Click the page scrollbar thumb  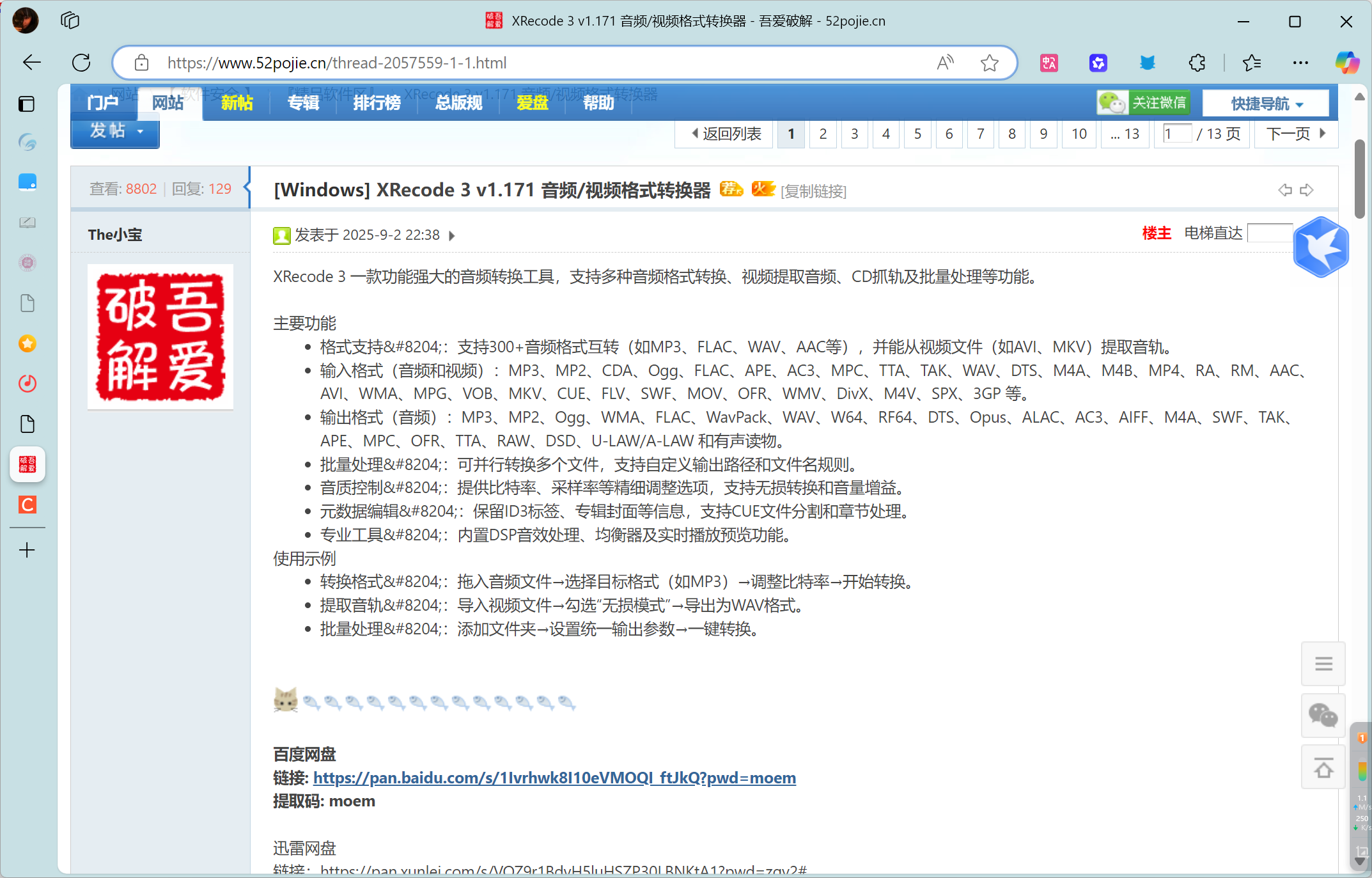(1360, 179)
